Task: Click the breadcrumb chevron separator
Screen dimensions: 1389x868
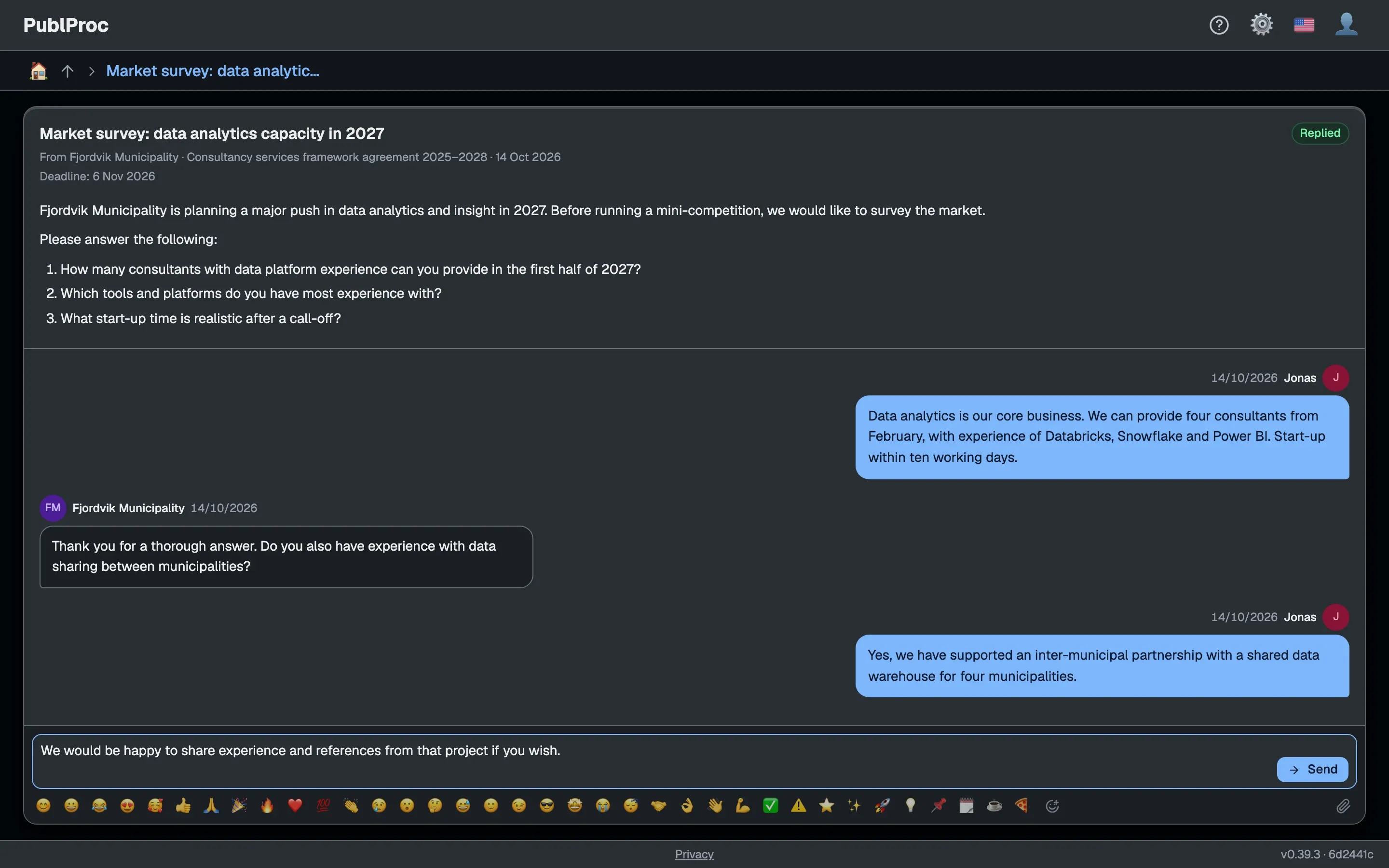Action: [91, 70]
